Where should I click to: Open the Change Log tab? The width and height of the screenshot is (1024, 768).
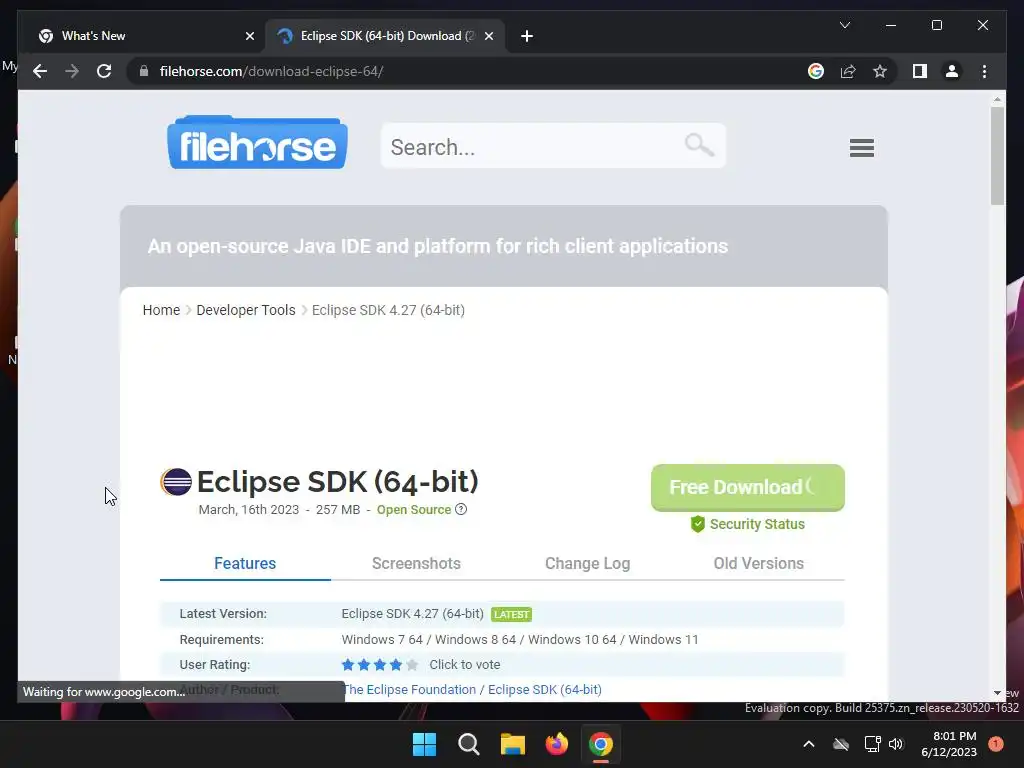click(587, 563)
